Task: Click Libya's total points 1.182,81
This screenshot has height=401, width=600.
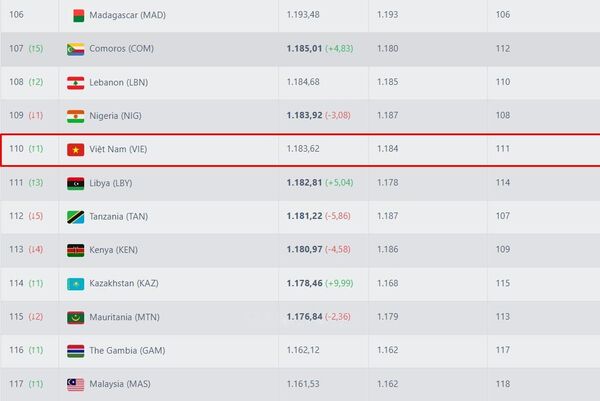Action: click(x=304, y=183)
